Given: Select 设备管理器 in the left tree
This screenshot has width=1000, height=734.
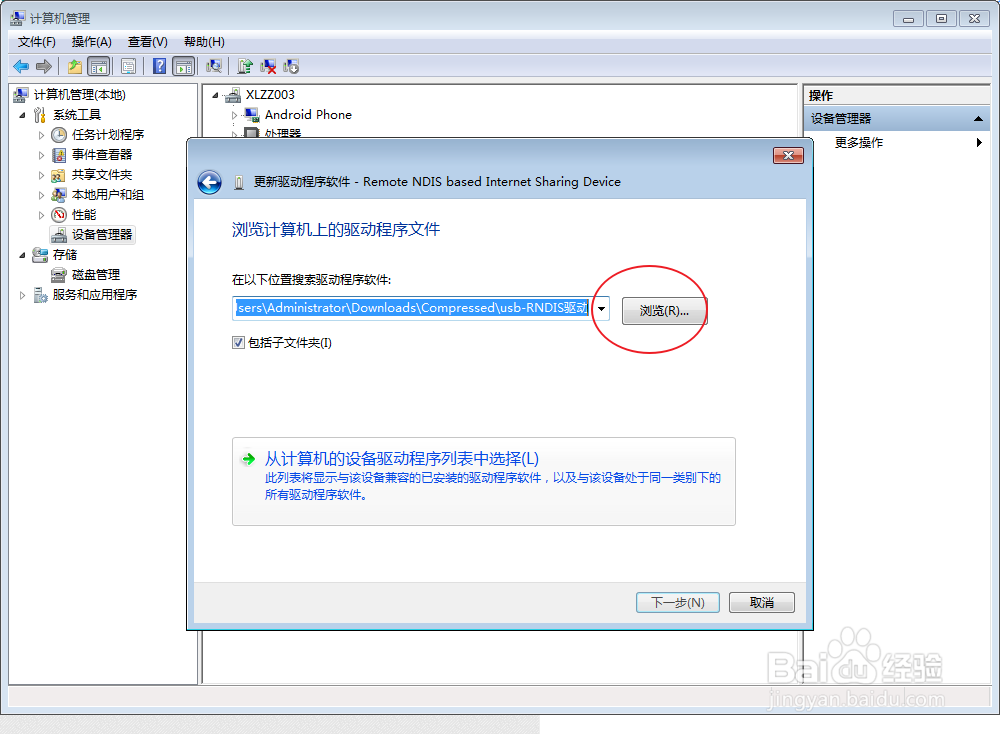Looking at the screenshot, I should point(101,235).
